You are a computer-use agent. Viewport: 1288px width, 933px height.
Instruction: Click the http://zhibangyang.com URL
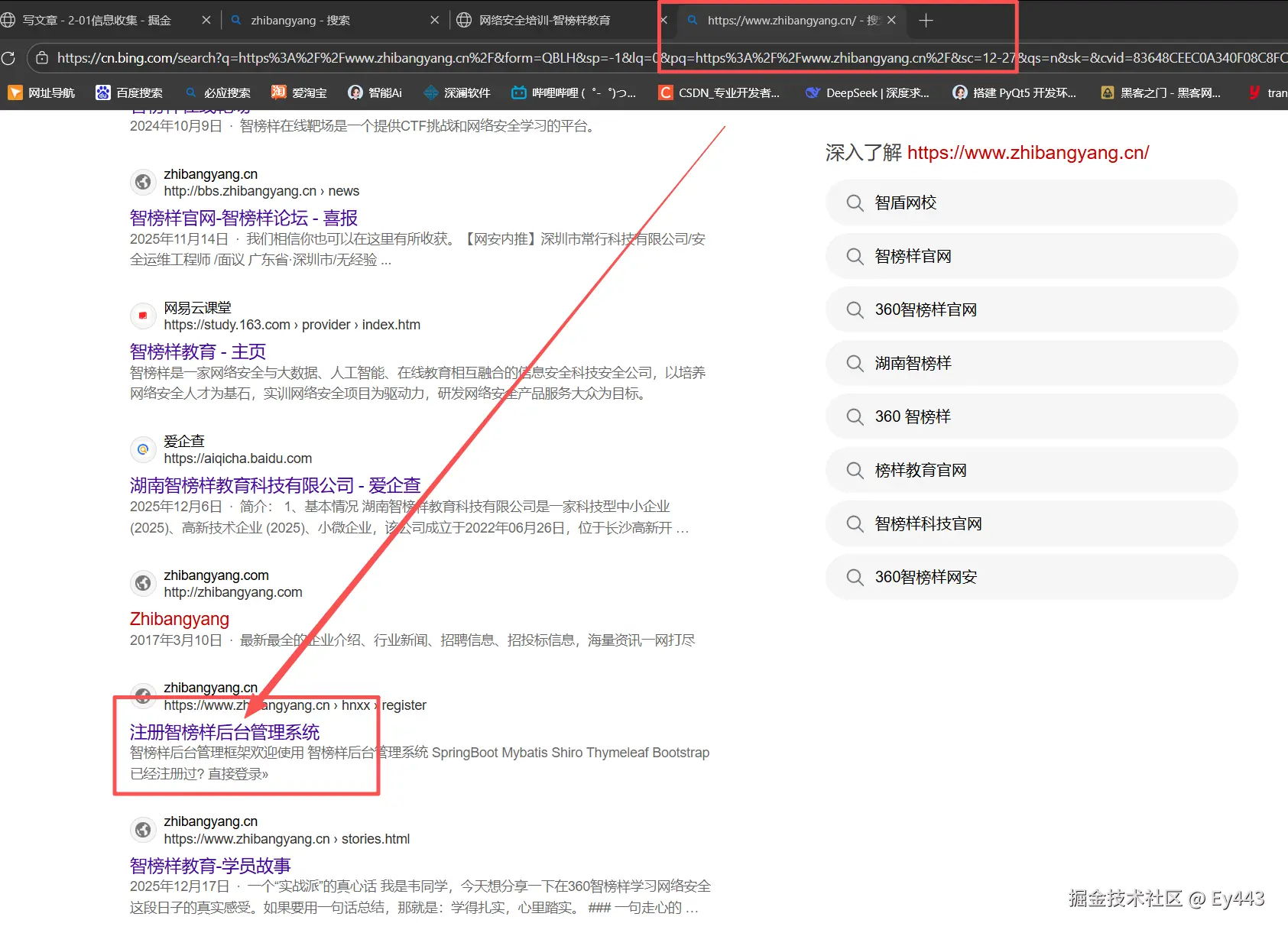pyautogui.click(x=233, y=592)
